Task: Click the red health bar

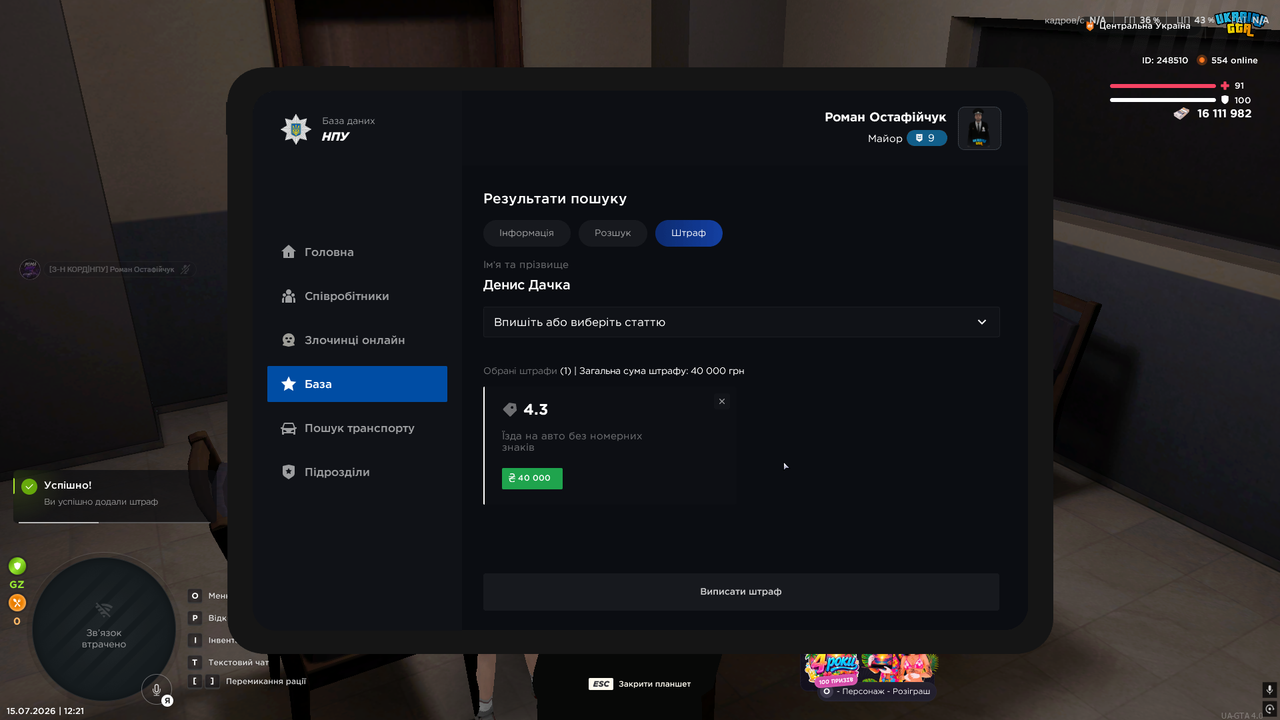Action: point(1162,86)
